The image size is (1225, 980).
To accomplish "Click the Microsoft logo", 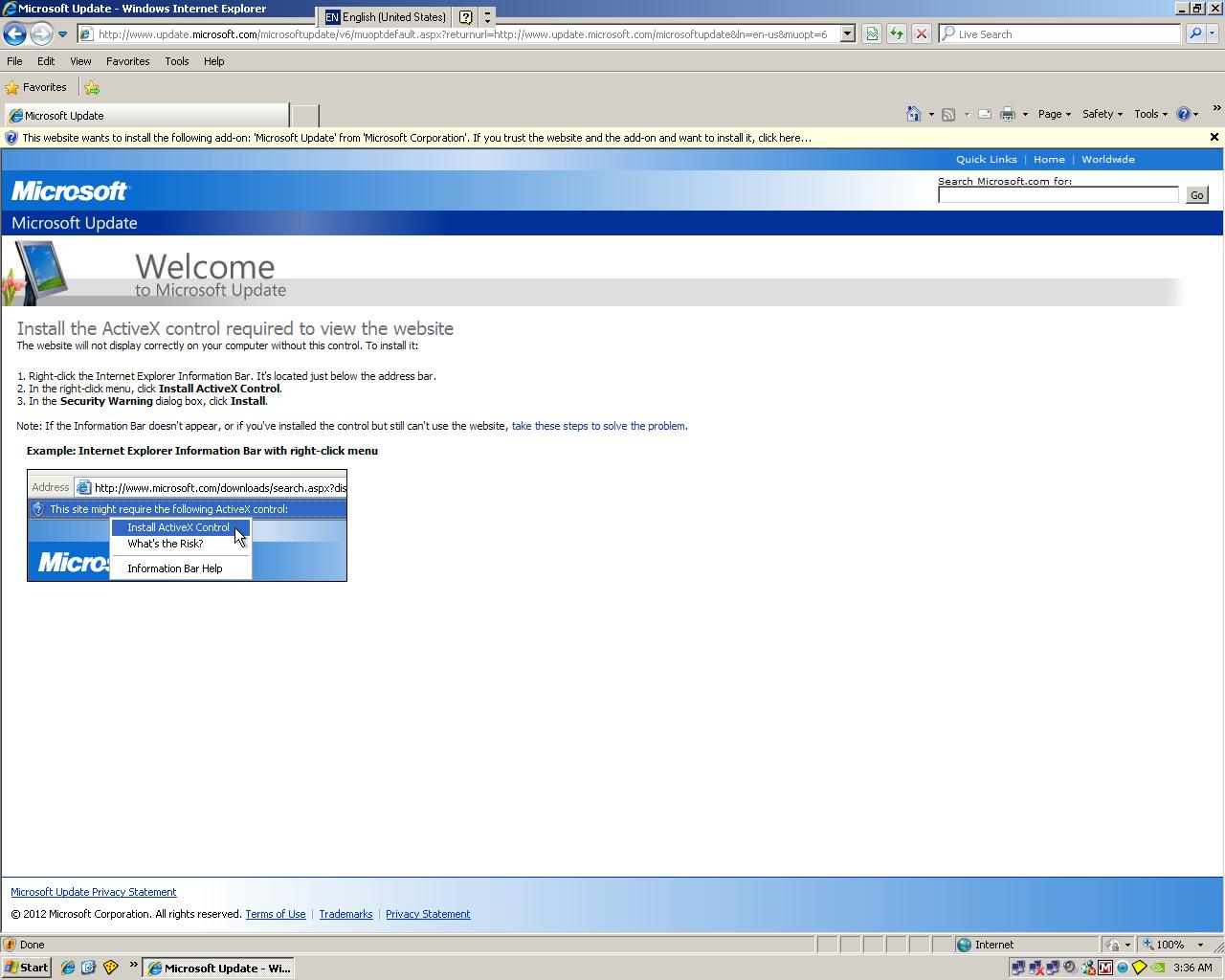I will click(70, 191).
